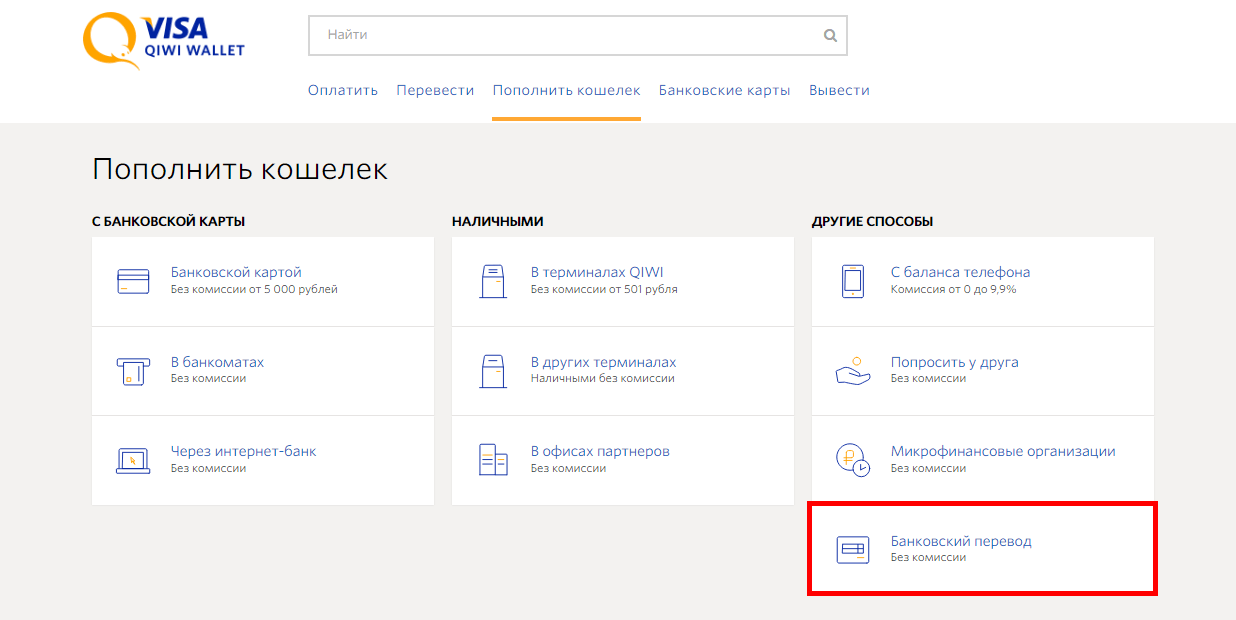Open the Микрофинансовые организации link
This screenshot has height=620, width=1236.
[x=1002, y=451]
